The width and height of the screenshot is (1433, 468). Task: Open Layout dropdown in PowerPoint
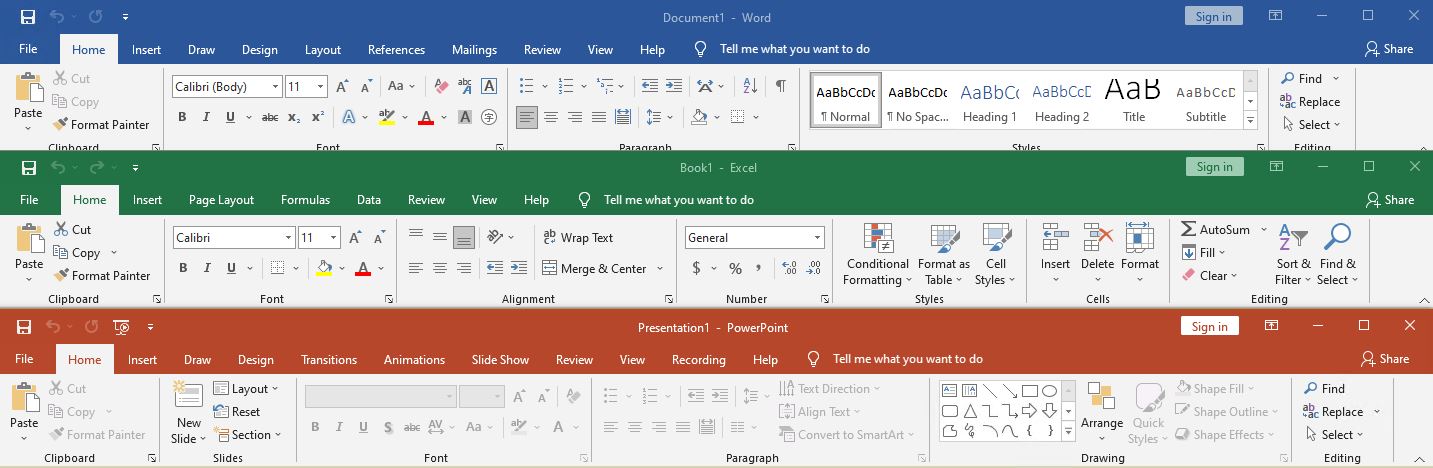point(246,389)
